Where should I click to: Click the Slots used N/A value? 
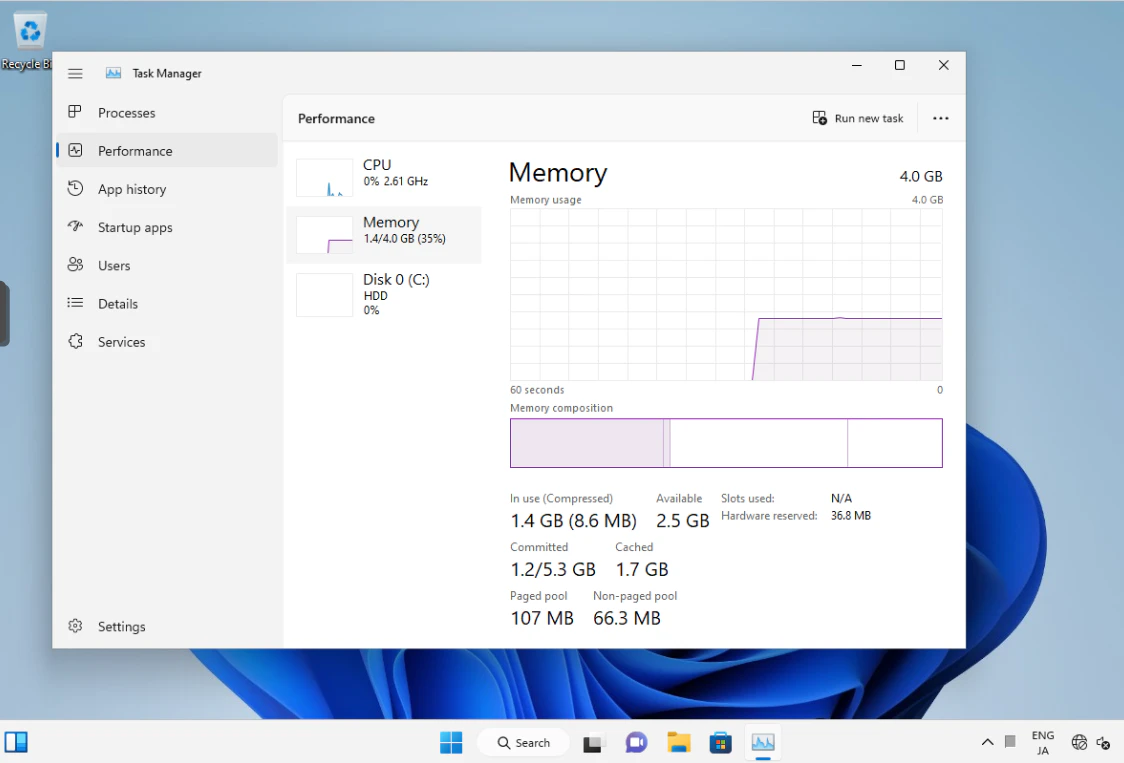coord(841,498)
